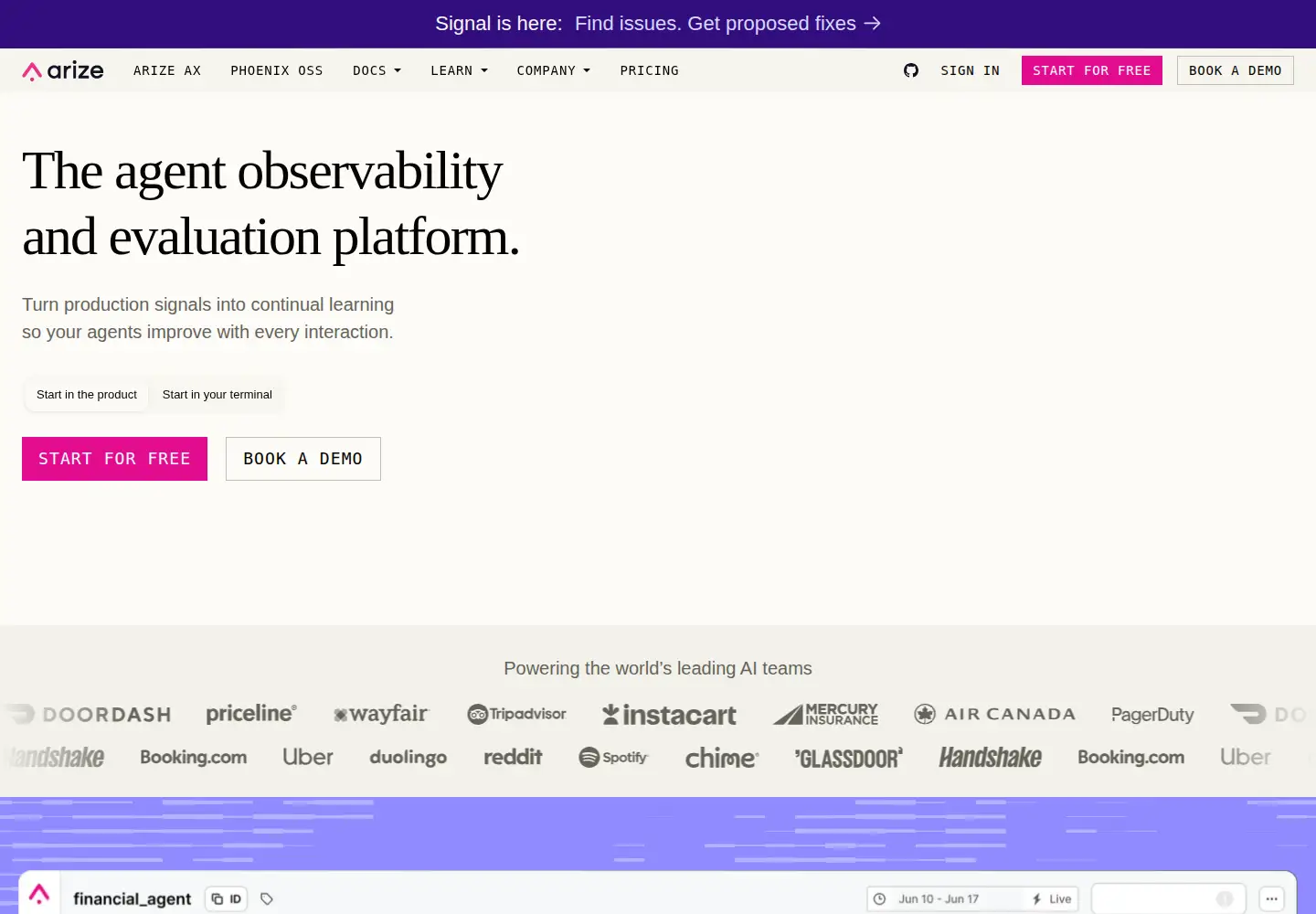Click navbar Start For Free button
Image resolution: width=1316 pixels, height=914 pixels.
coord(1091,70)
